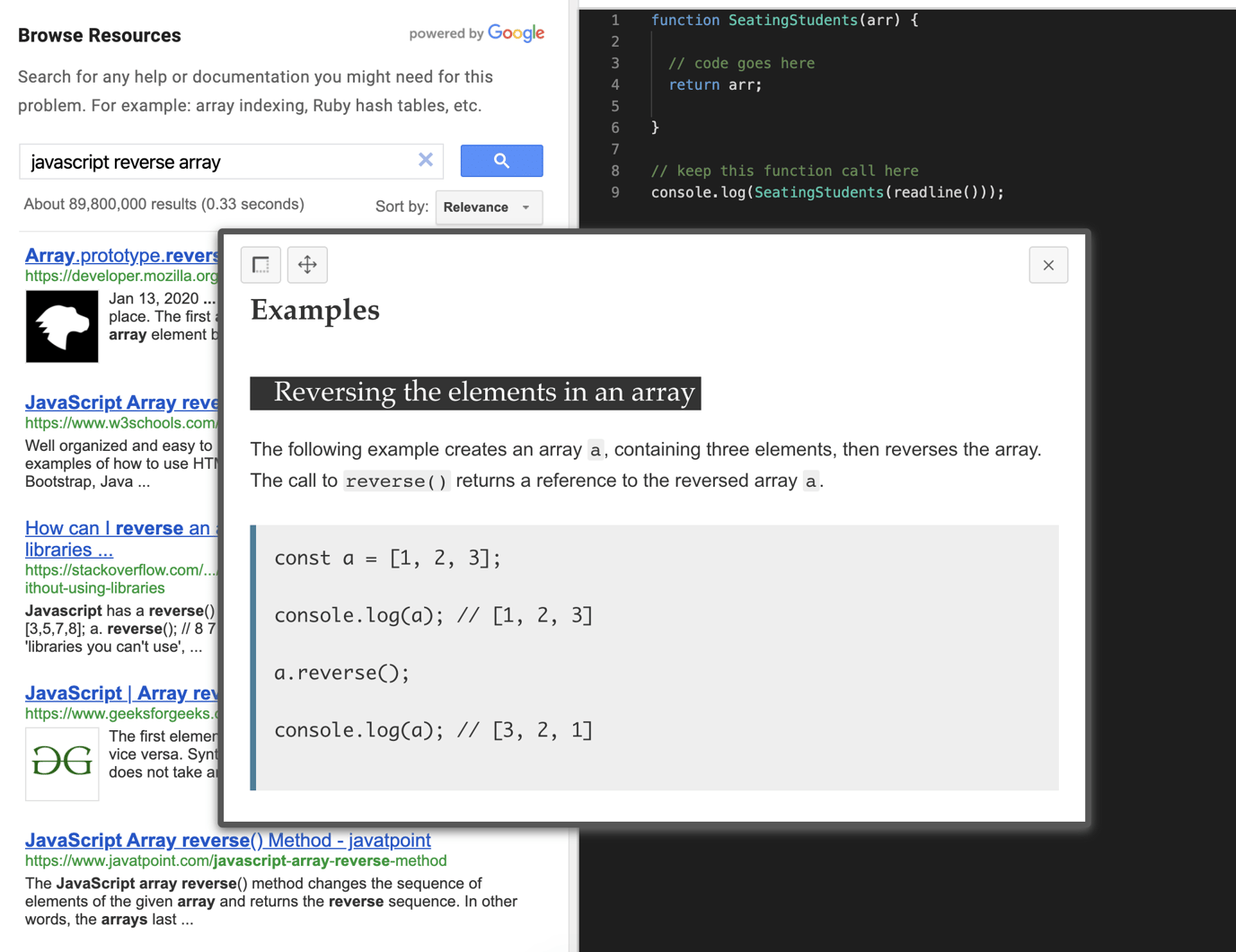Open the JavaScript Array reverse w3schools link
Viewport: 1236px width, 952px height.
(x=121, y=402)
